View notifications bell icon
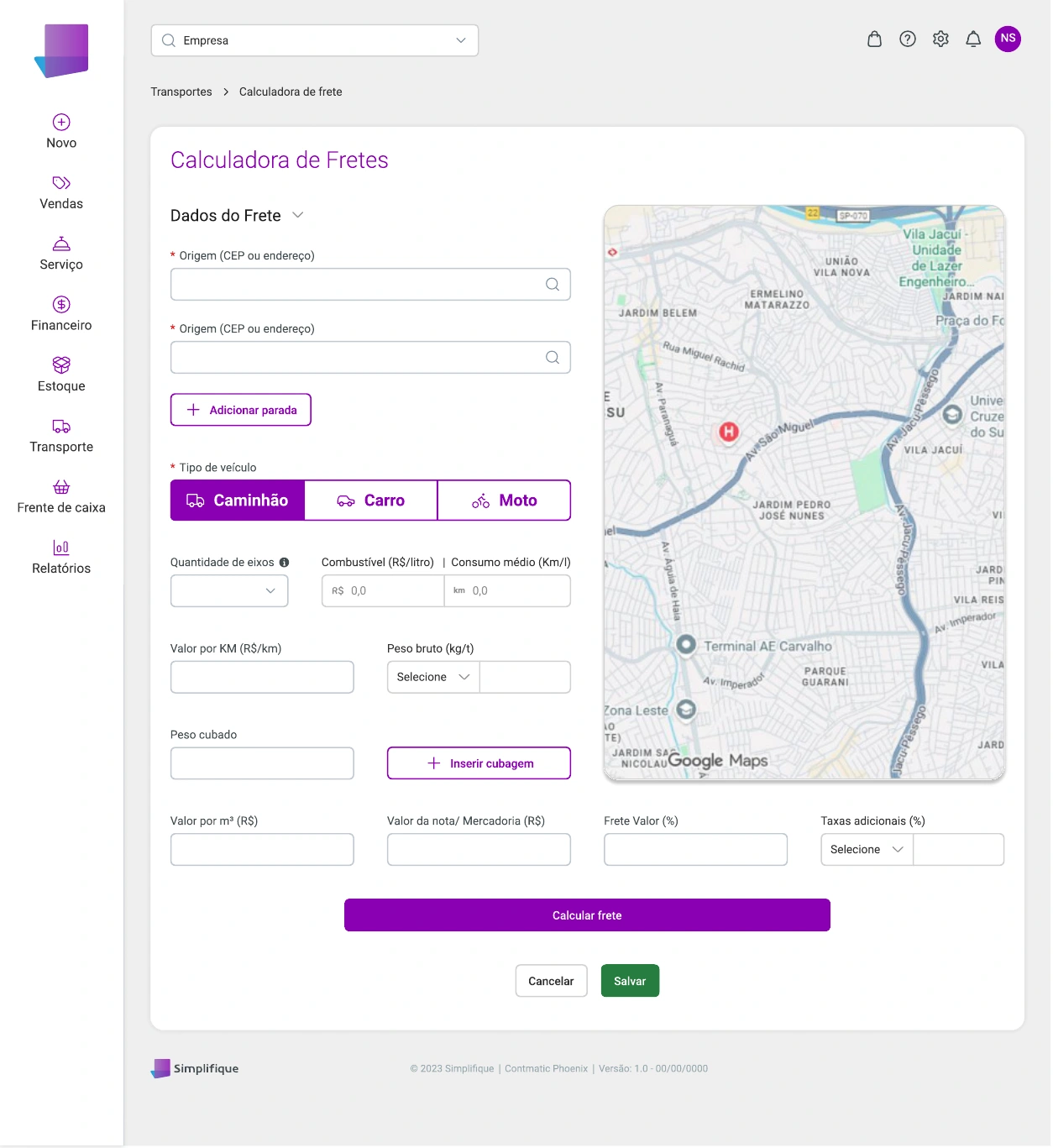 [x=973, y=39]
